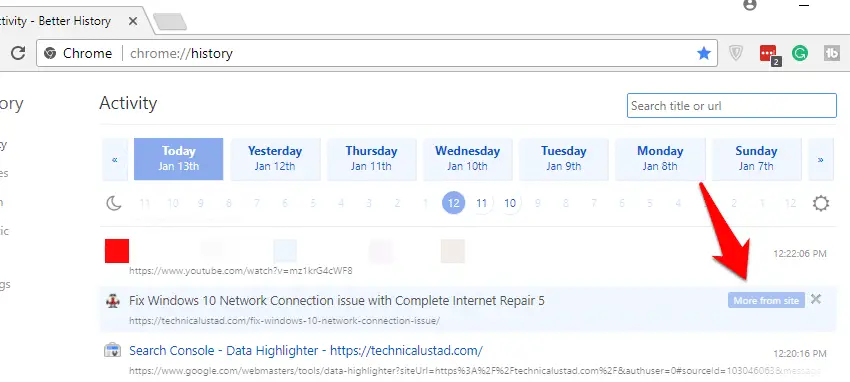The height and width of the screenshot is (382, 850).
Task: Click the sun icon on the hour timeline
Action: [x=821, y=204]
